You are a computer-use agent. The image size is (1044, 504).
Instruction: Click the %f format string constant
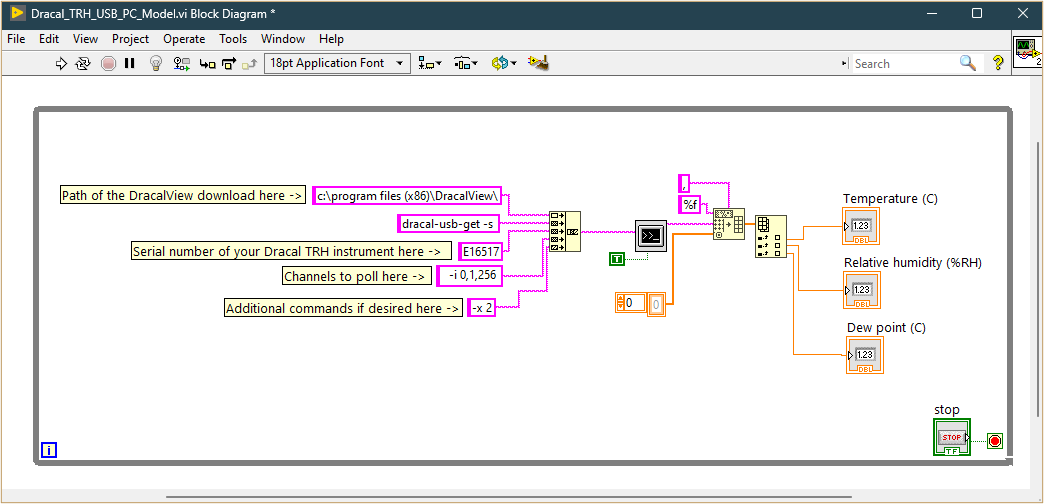[x=689, y=204]
